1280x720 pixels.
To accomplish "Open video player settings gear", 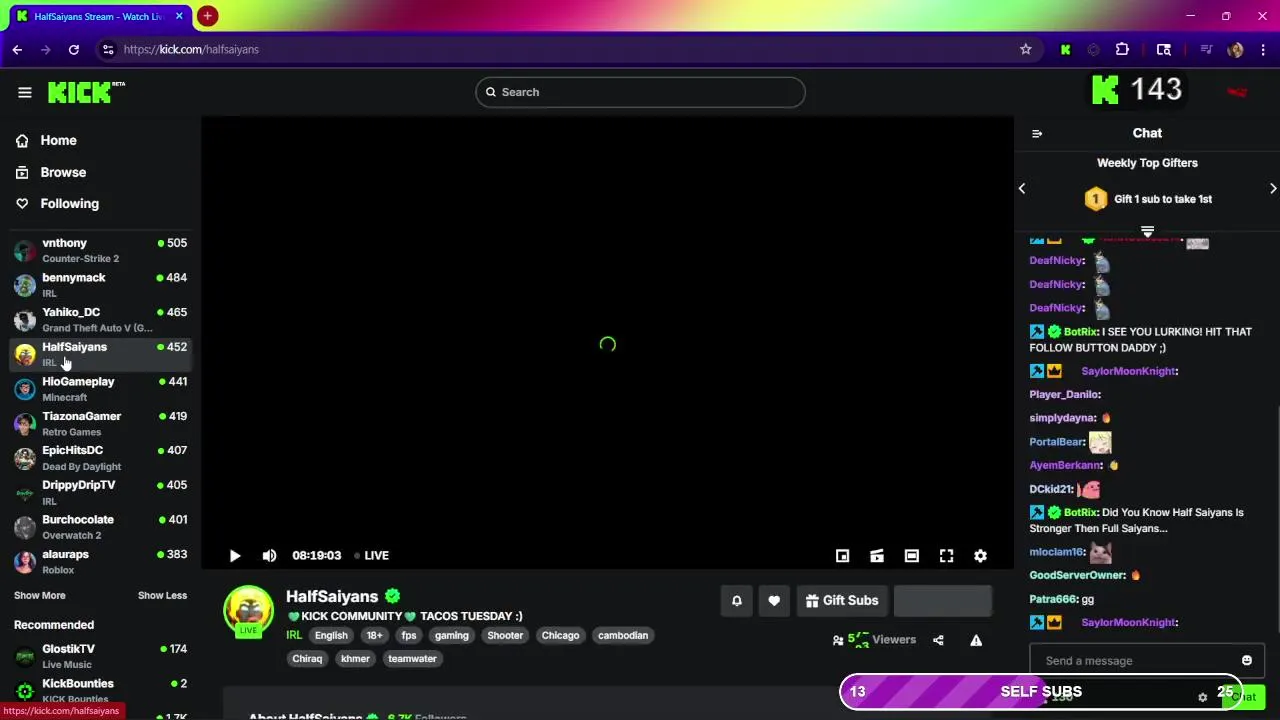I will click(x=981, y=556).
